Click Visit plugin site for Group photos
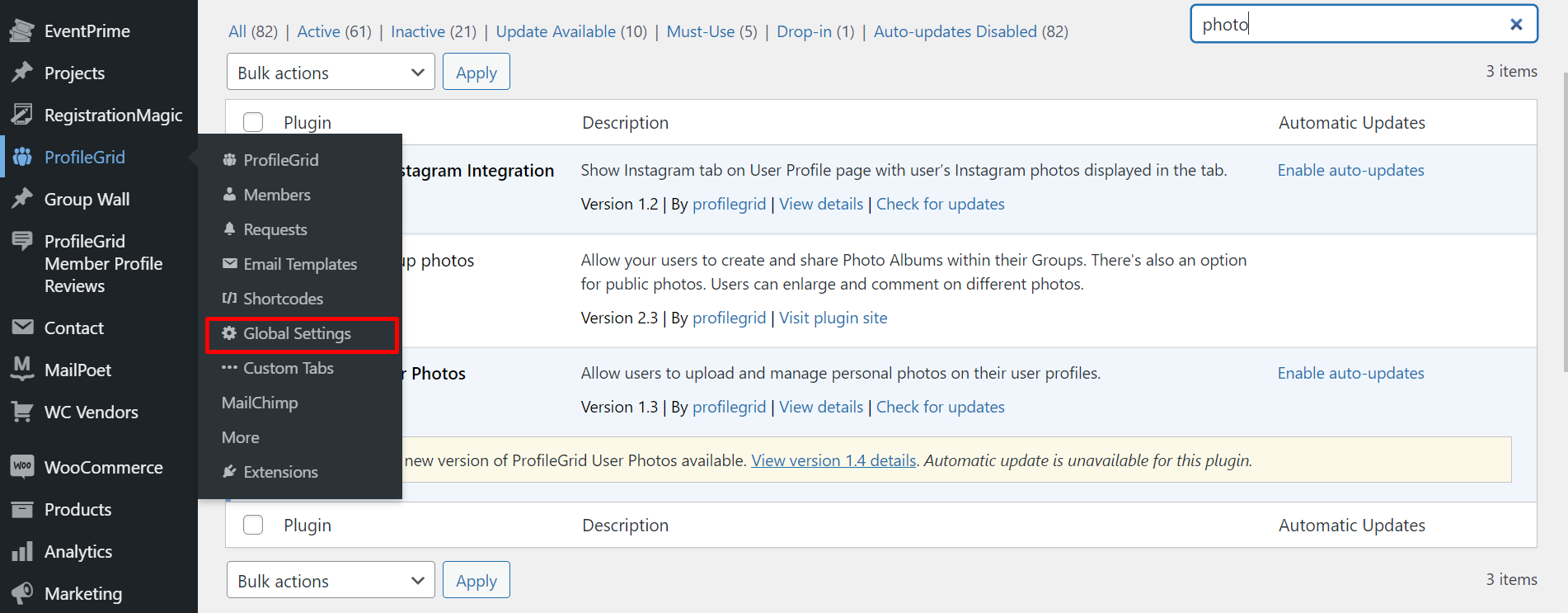Viewport: 1568px width, 613px height. tap(833, 318)
